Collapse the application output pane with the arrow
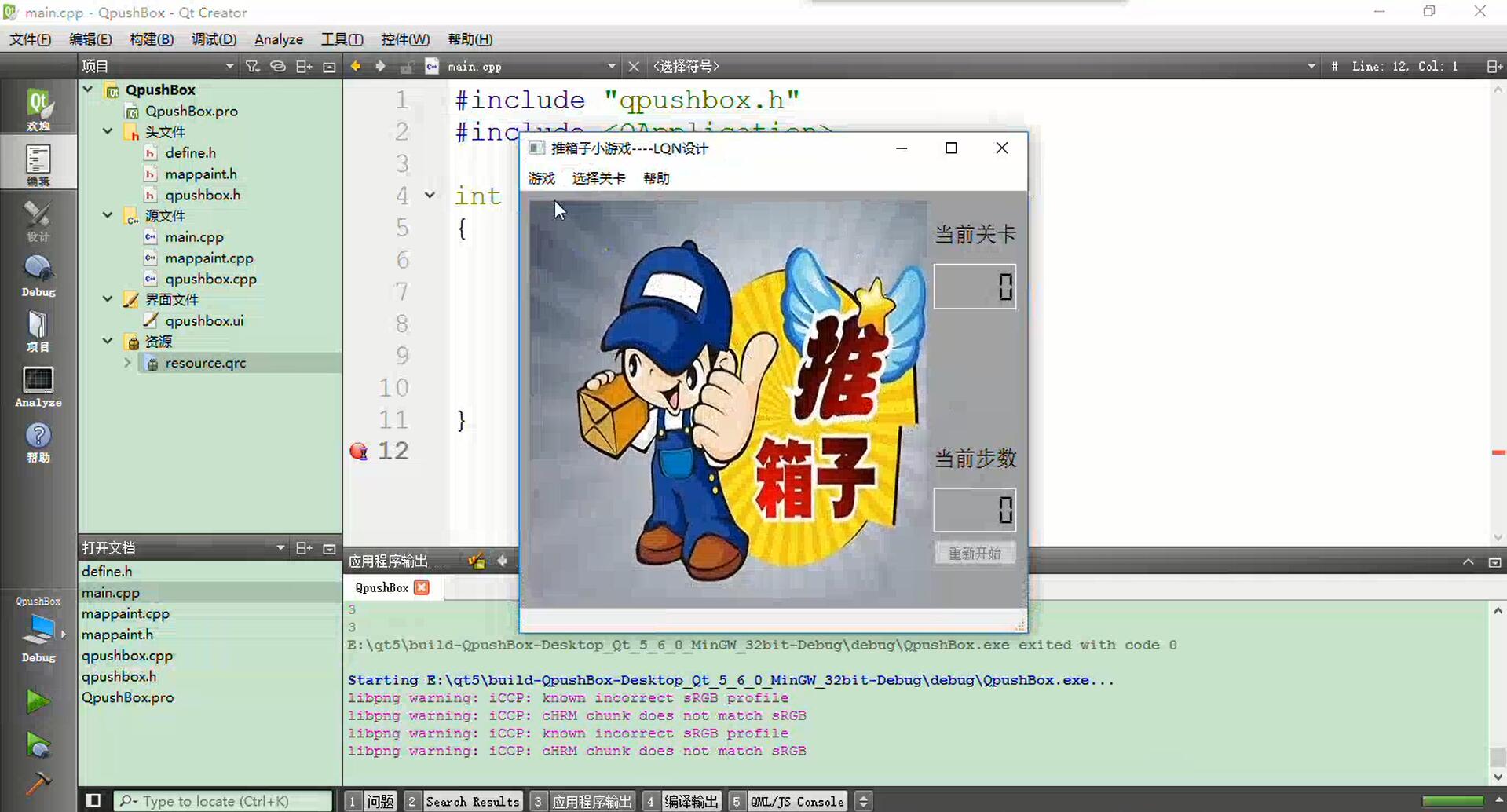 tap(1468, 561)
